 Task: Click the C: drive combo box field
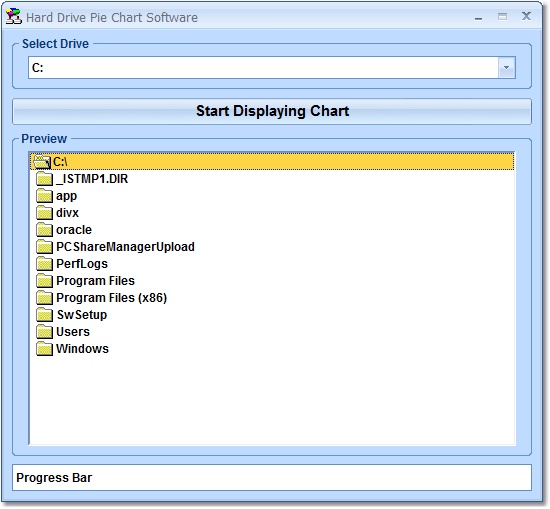[271, 67]
